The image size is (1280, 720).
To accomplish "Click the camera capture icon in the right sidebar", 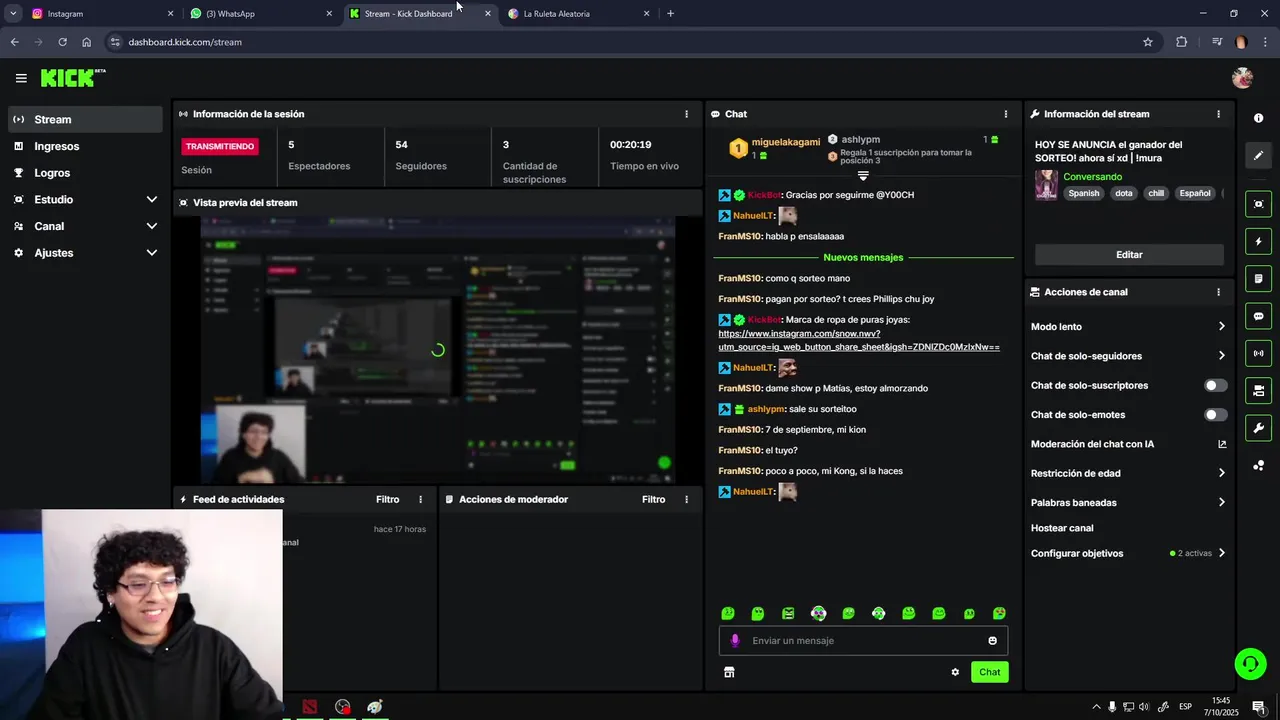I will click(1258, 204).
